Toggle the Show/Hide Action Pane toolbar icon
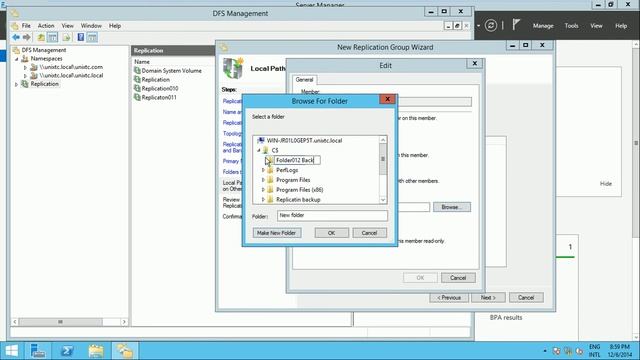 [92, 38]
